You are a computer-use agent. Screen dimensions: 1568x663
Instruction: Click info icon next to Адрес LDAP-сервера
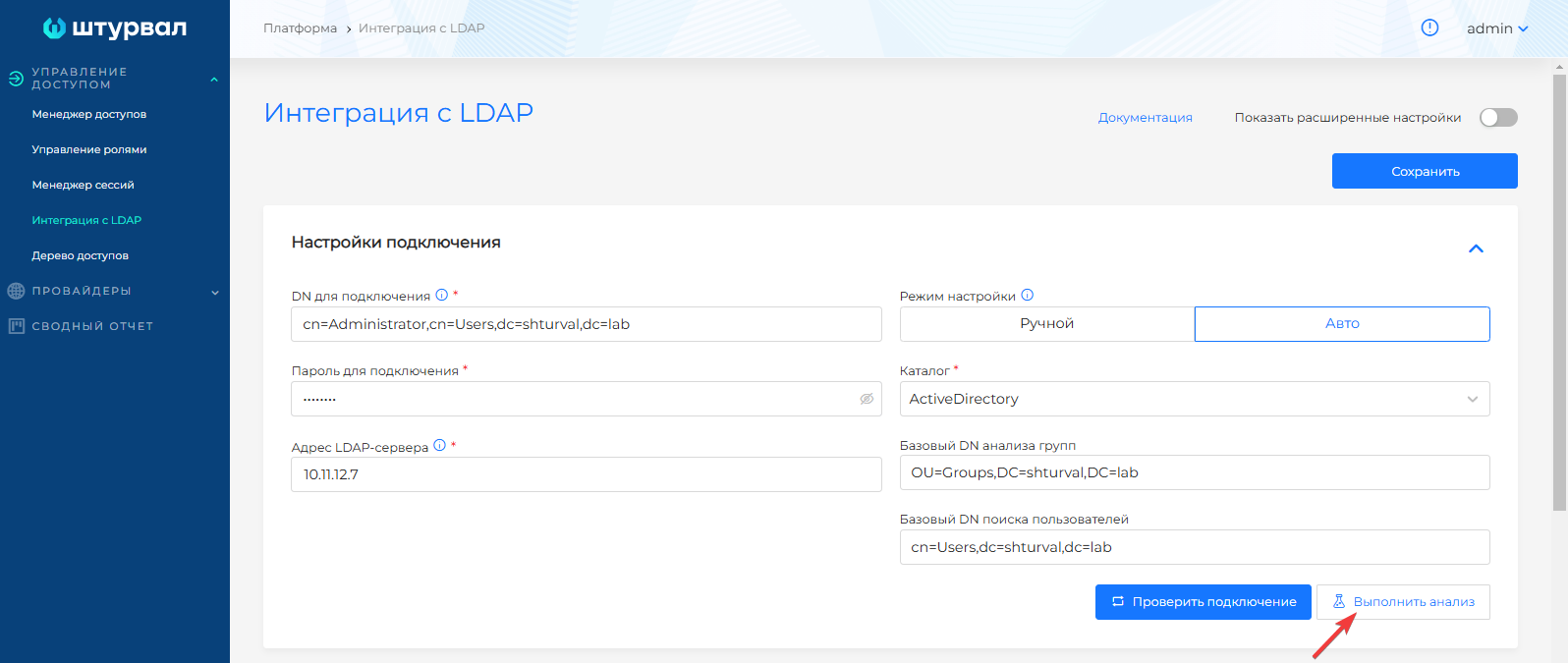[x=440, y=445]
